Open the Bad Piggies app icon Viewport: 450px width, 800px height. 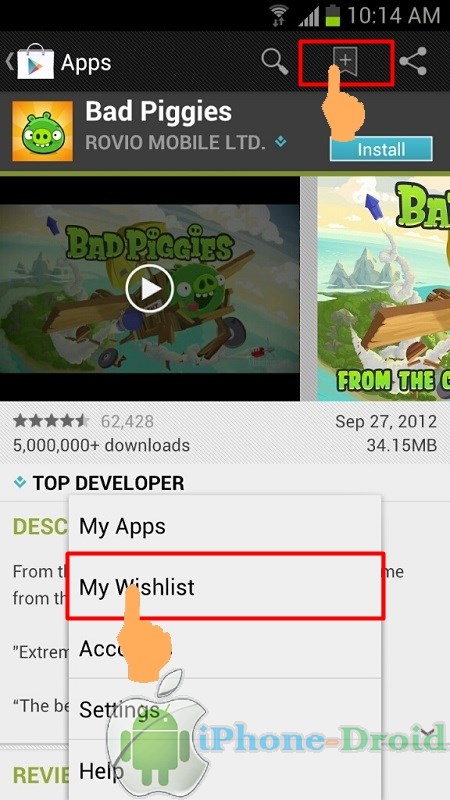pyautogui.click(x=42, y=131)
